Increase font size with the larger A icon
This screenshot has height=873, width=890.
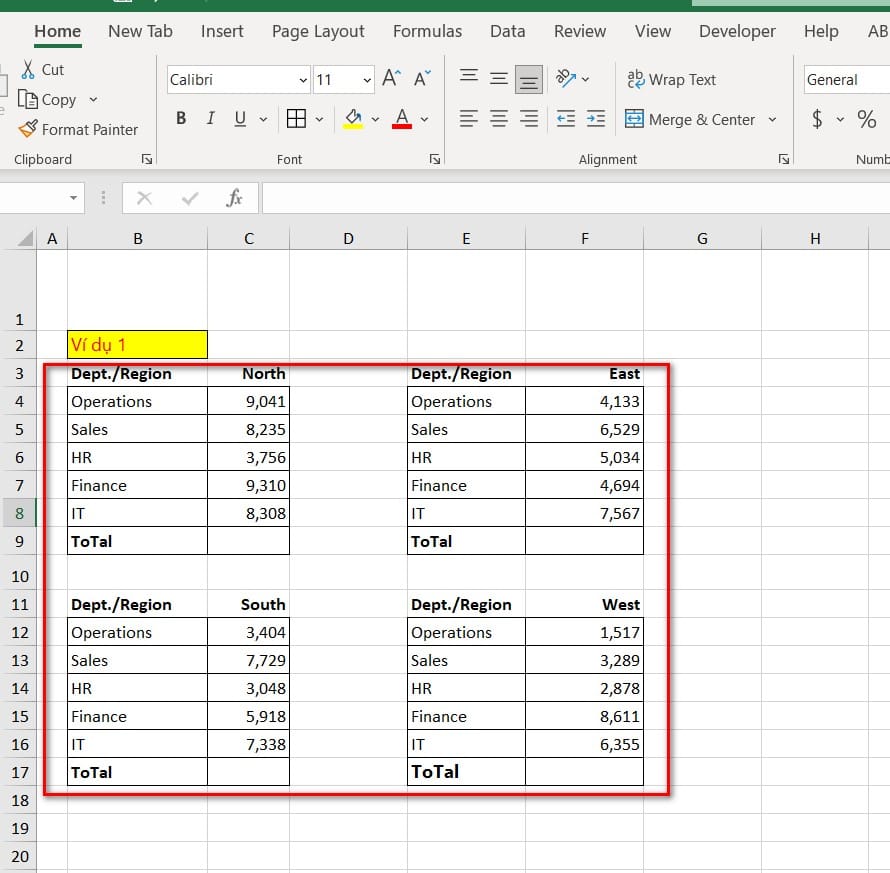click(x=392, y=79)
